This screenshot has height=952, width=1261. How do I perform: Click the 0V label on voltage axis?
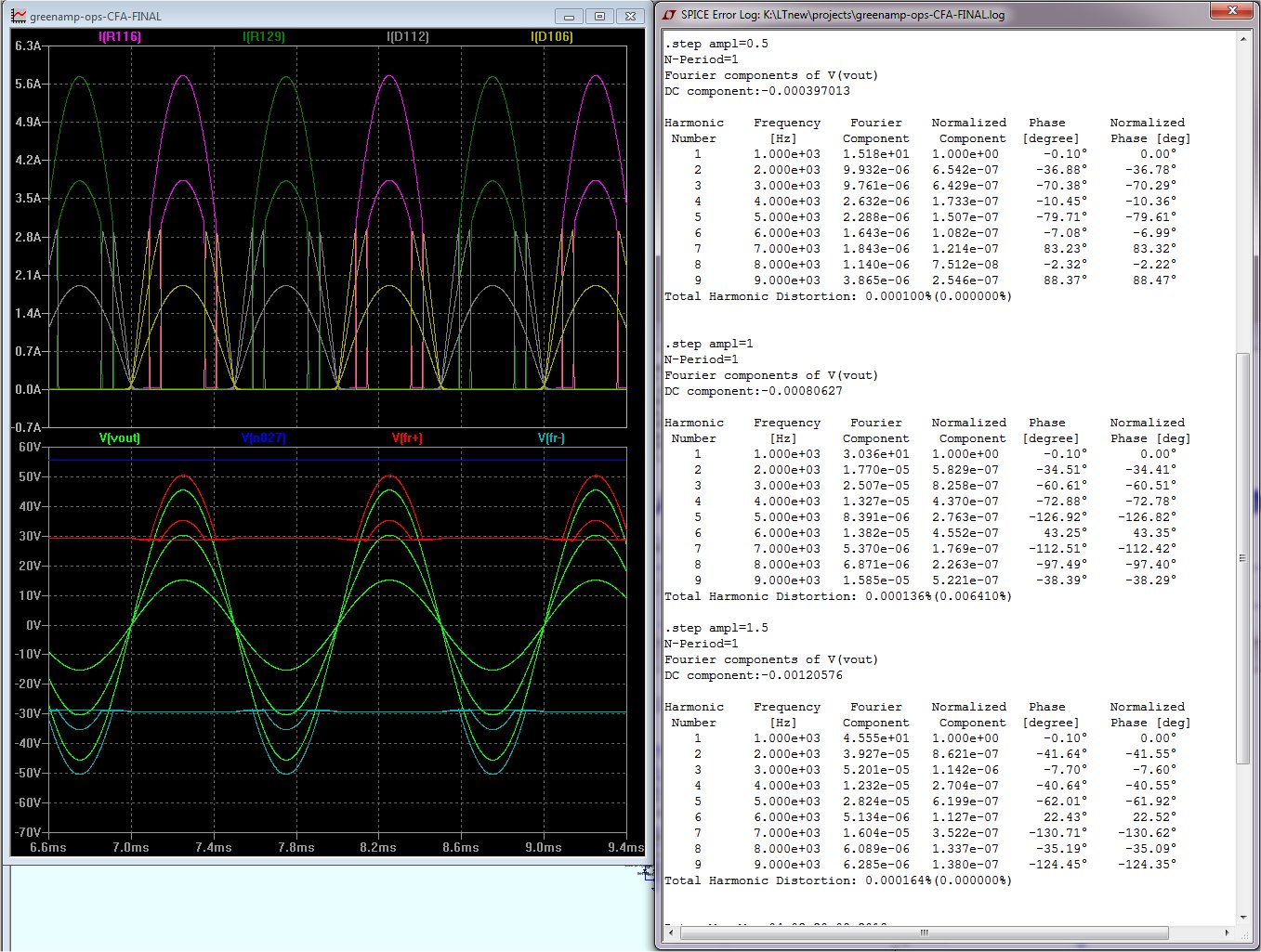(x=33, y=625)
